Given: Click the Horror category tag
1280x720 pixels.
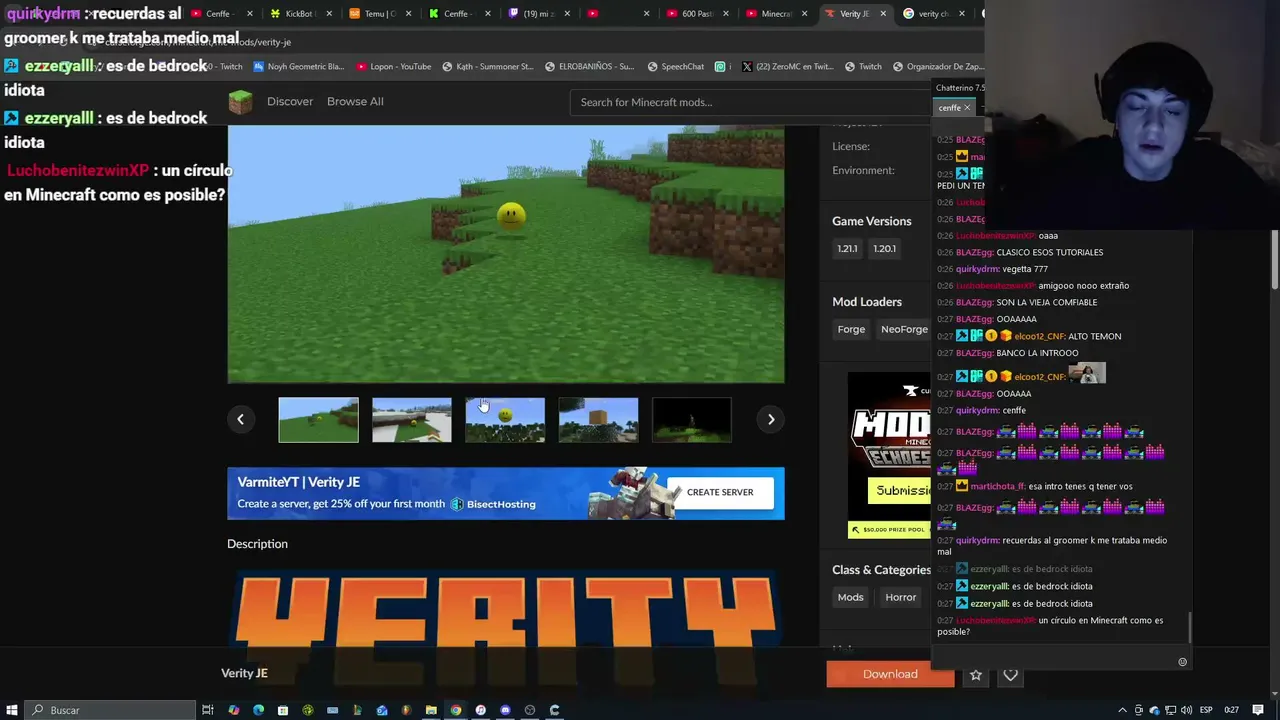Looking at the screenshot, I should point(900,597).
